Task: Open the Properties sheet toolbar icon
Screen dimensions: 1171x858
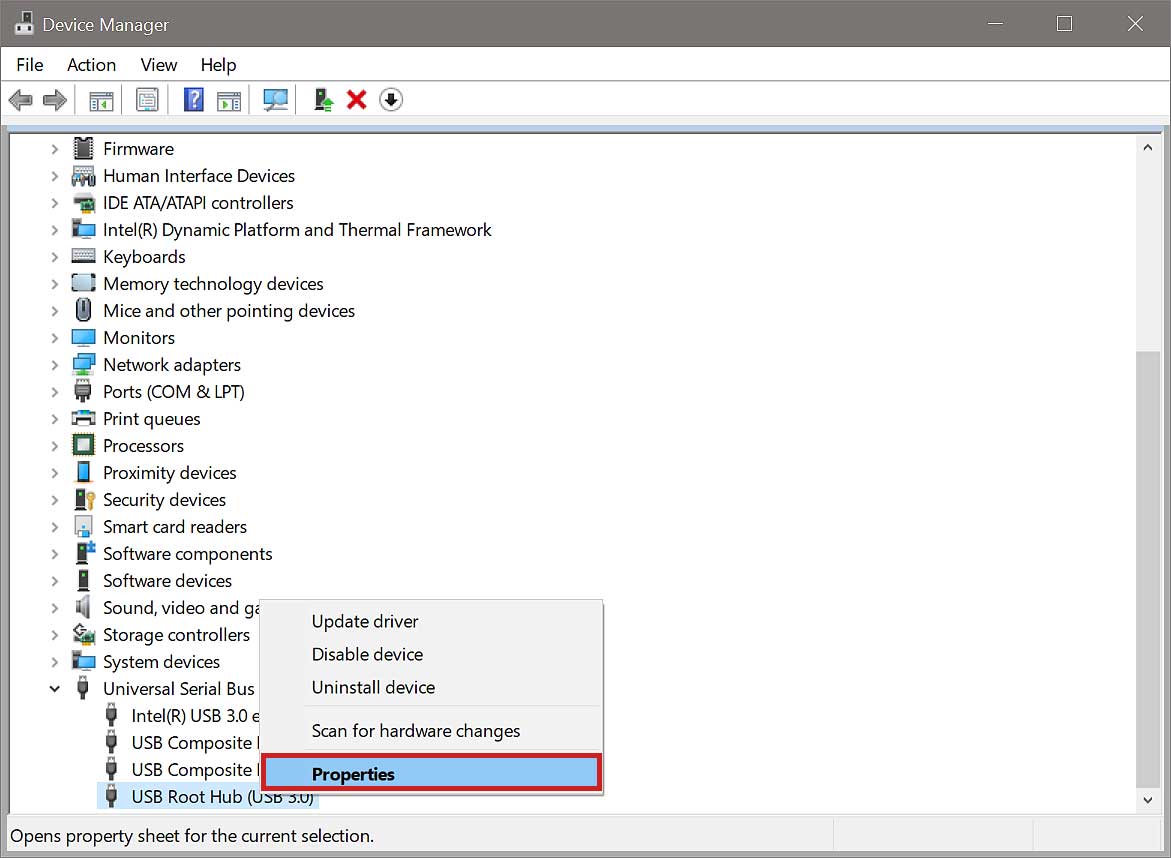Action: pos(147,99)
